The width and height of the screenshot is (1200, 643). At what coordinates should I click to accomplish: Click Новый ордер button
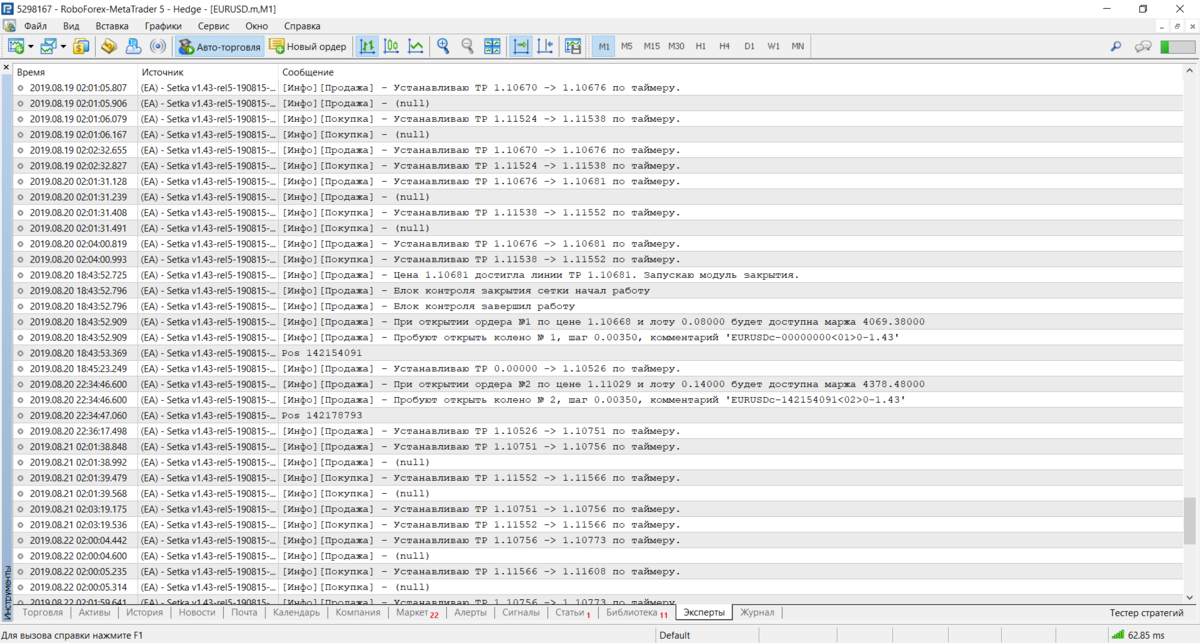(x=308, y=46)
